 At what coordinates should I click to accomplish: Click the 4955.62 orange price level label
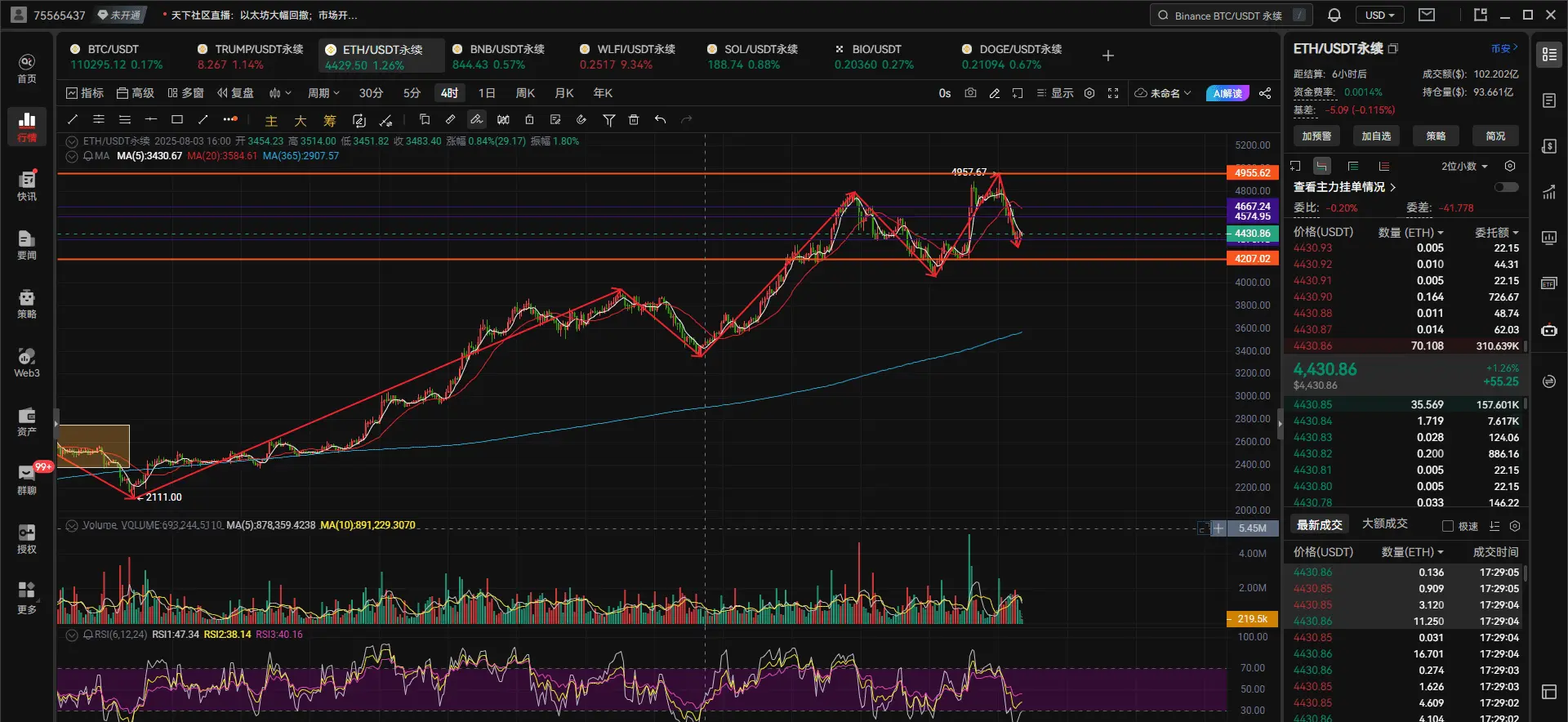point(1252,172)
